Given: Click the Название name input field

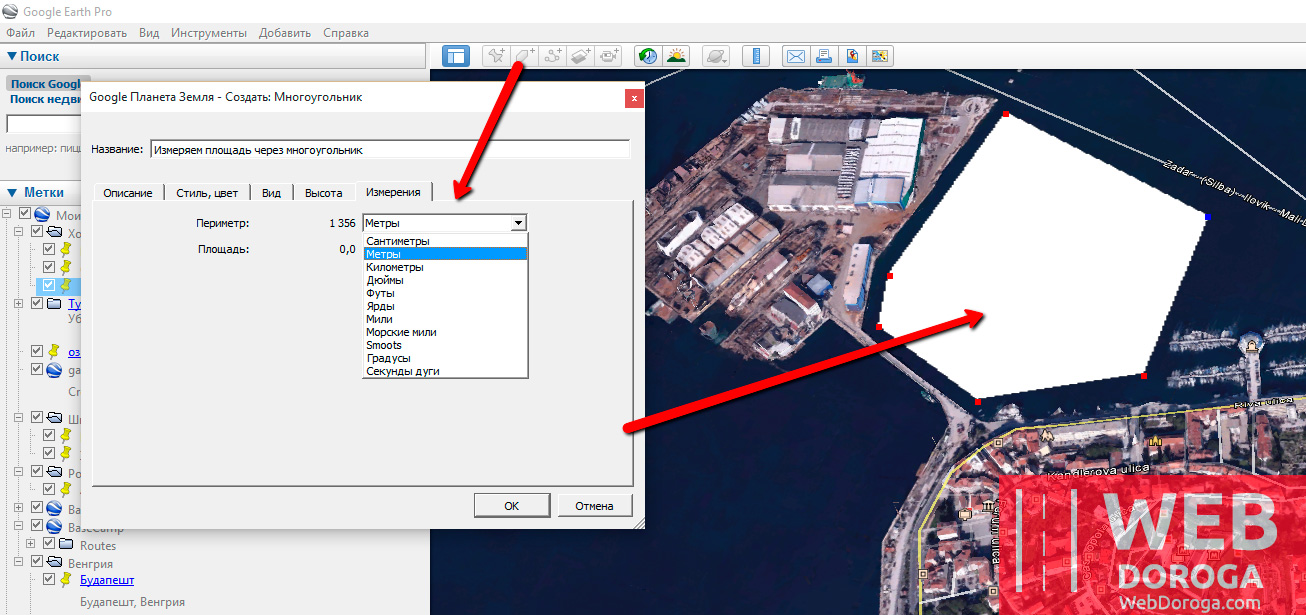Looking at the screenshot, I should [x=390, y=149].
